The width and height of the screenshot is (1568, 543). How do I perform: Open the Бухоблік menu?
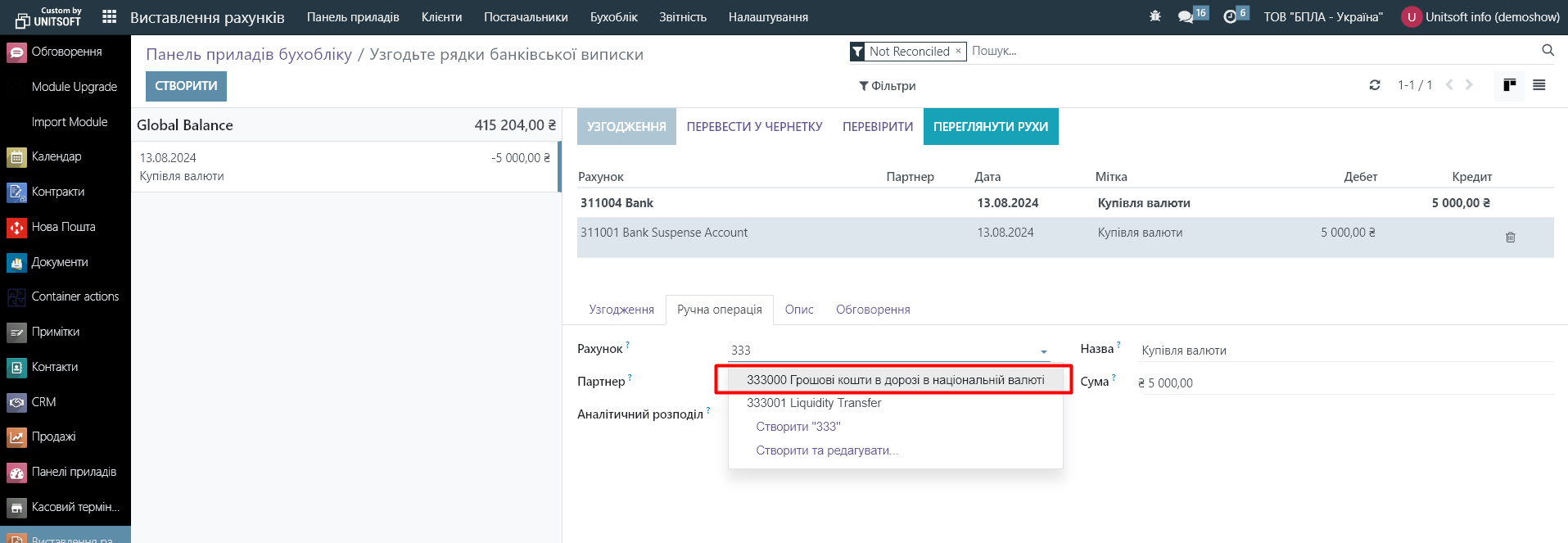(613, 17)
